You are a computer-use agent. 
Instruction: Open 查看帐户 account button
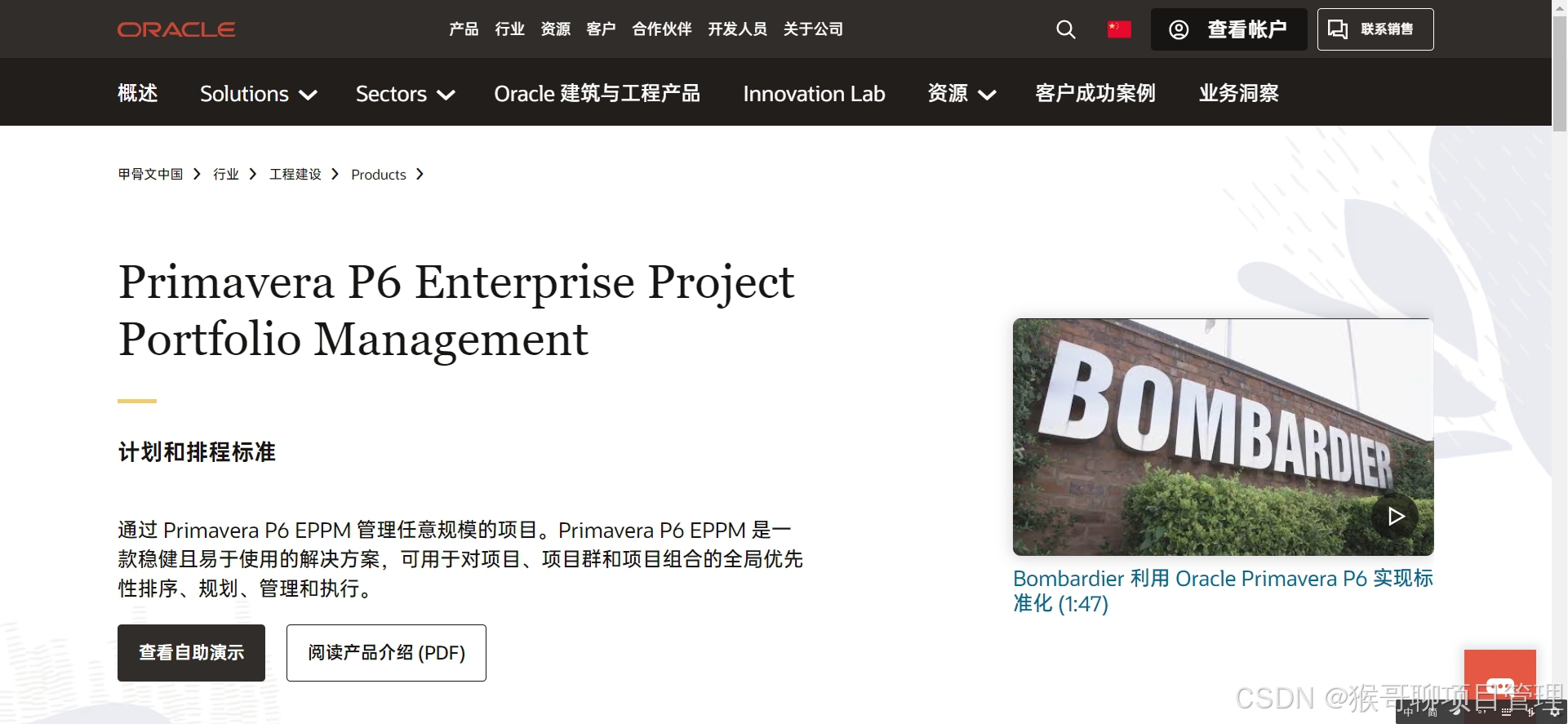1228,29
